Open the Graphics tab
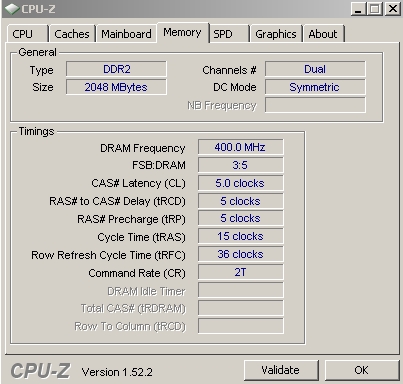 click(x=276, y=34)
